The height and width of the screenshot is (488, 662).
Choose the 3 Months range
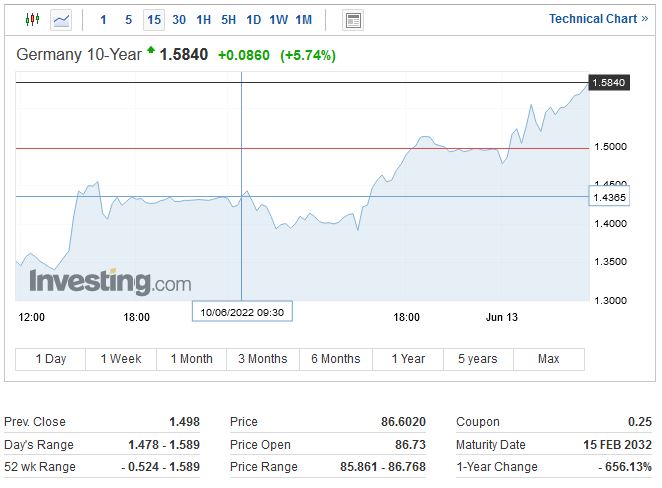point(263,359)
